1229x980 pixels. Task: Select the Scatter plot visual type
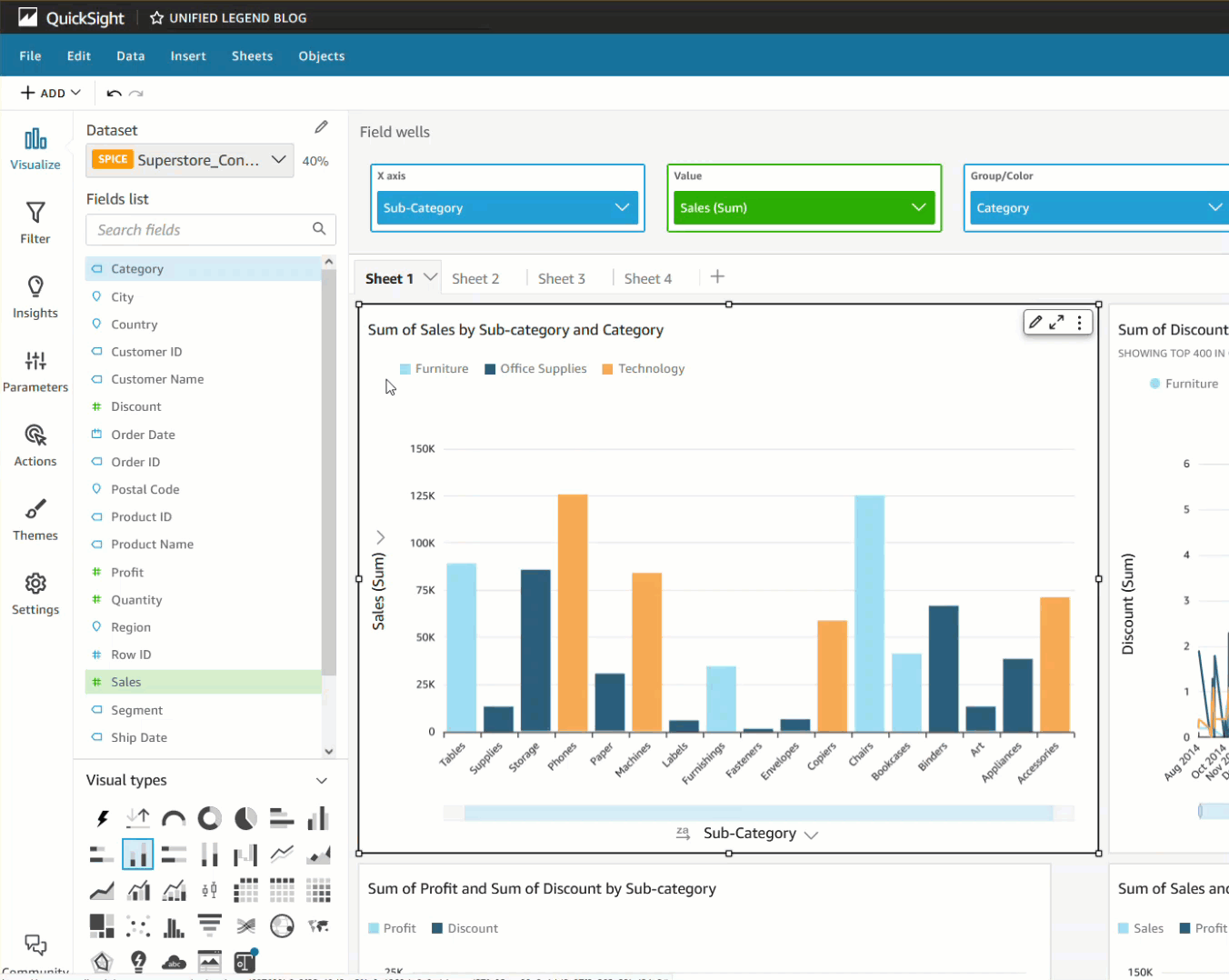coord(138,926)
